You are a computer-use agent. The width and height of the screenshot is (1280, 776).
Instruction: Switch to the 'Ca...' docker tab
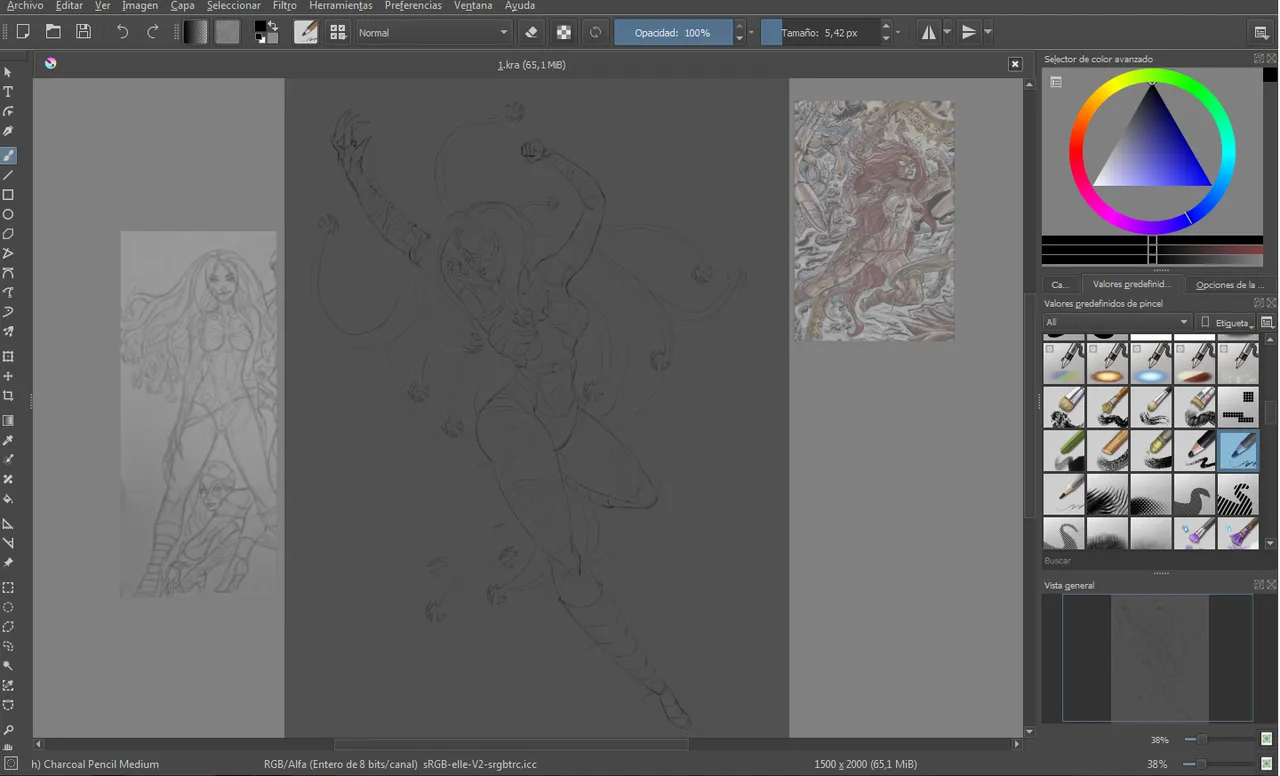coord(1060,285)
